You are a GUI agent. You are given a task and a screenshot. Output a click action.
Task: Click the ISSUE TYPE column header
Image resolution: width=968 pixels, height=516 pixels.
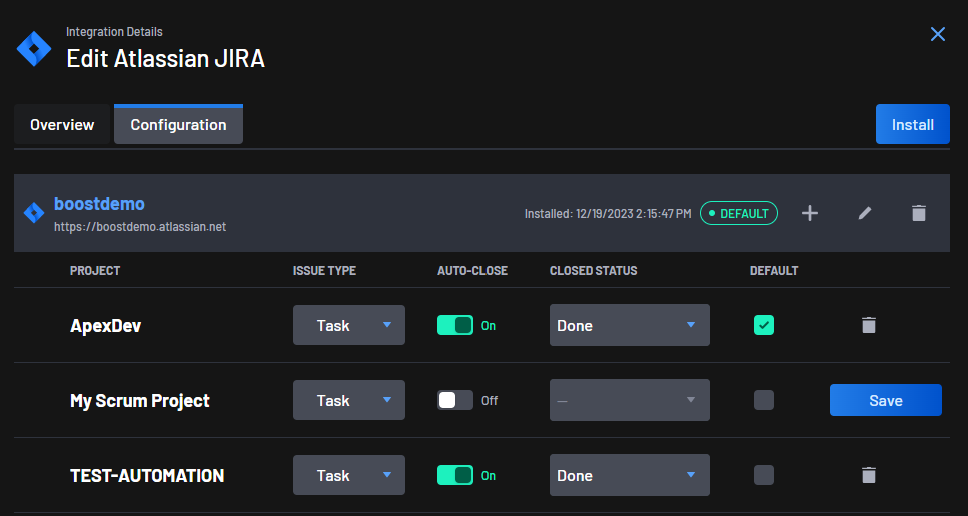point(324,271)
